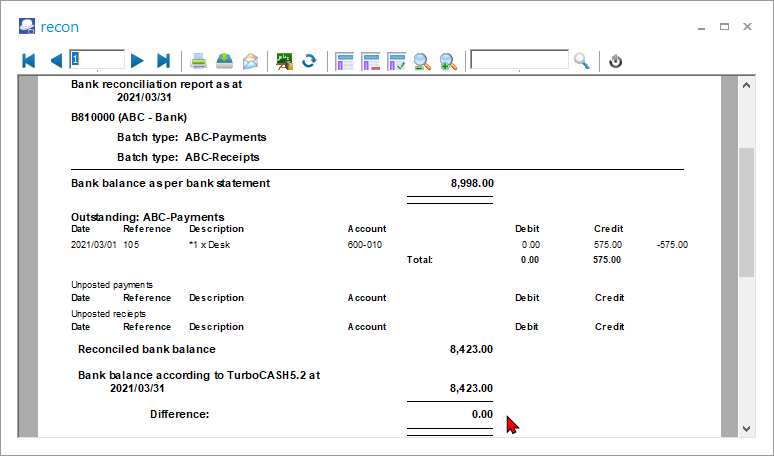Toggle the first page layout view icon
Screen dimensions: 774x456
[345, 61]
